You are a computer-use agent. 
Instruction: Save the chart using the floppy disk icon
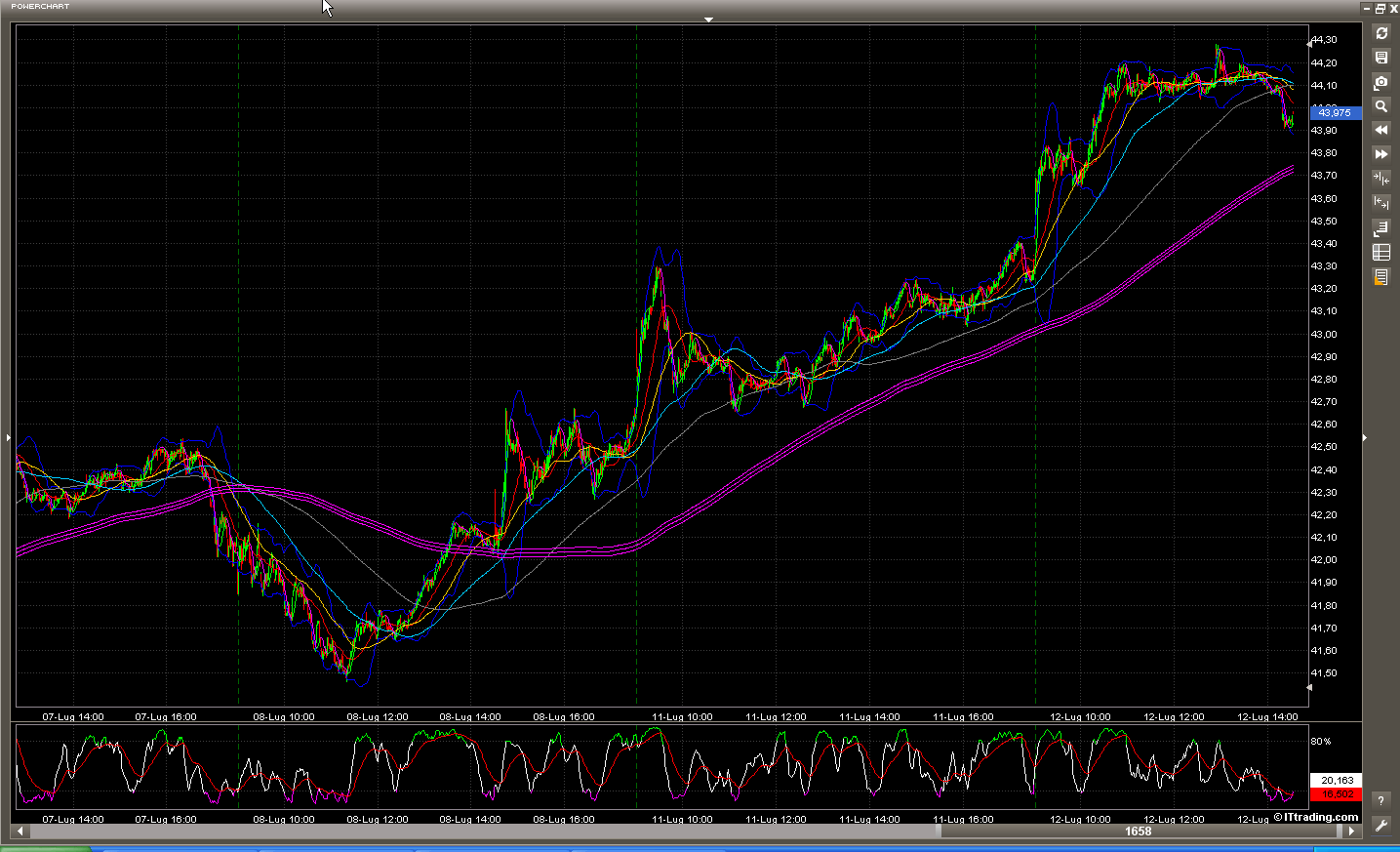pyautogui.click(x=1381, y=58)
